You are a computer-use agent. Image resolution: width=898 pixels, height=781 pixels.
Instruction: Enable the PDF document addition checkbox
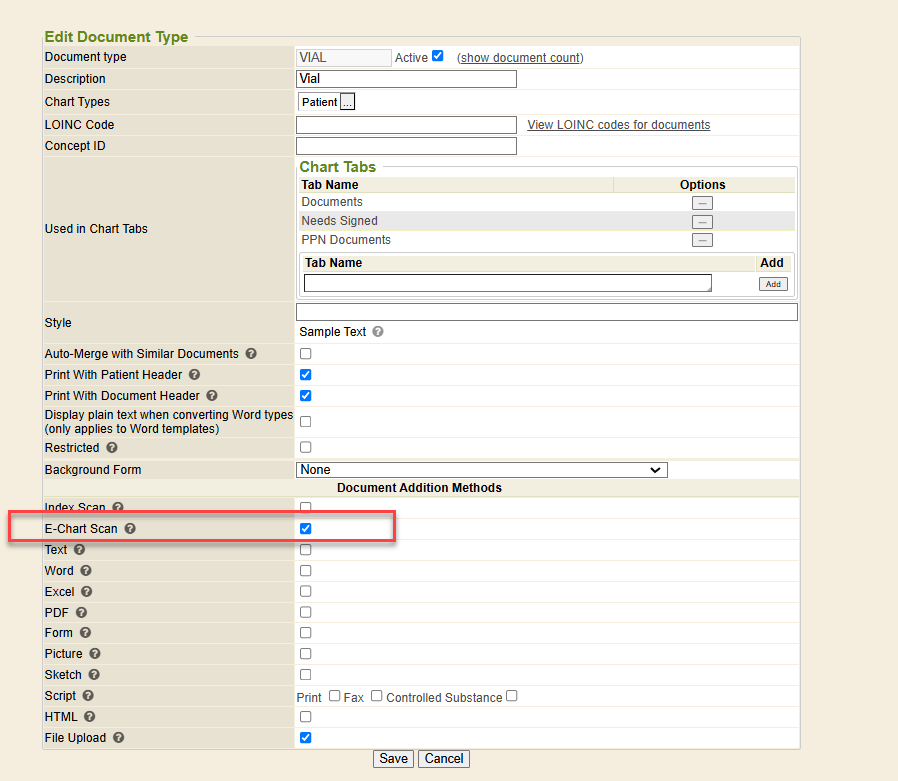coord(306,612)
